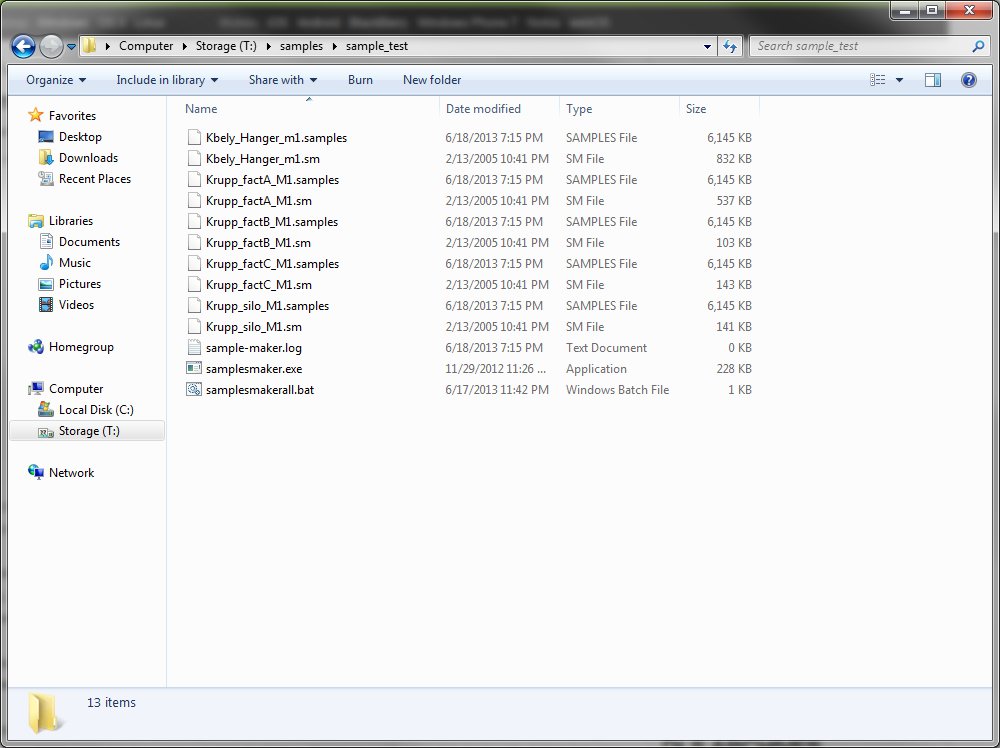Click the Text Document type cell

pyautogui.click(x=606, y=348)
